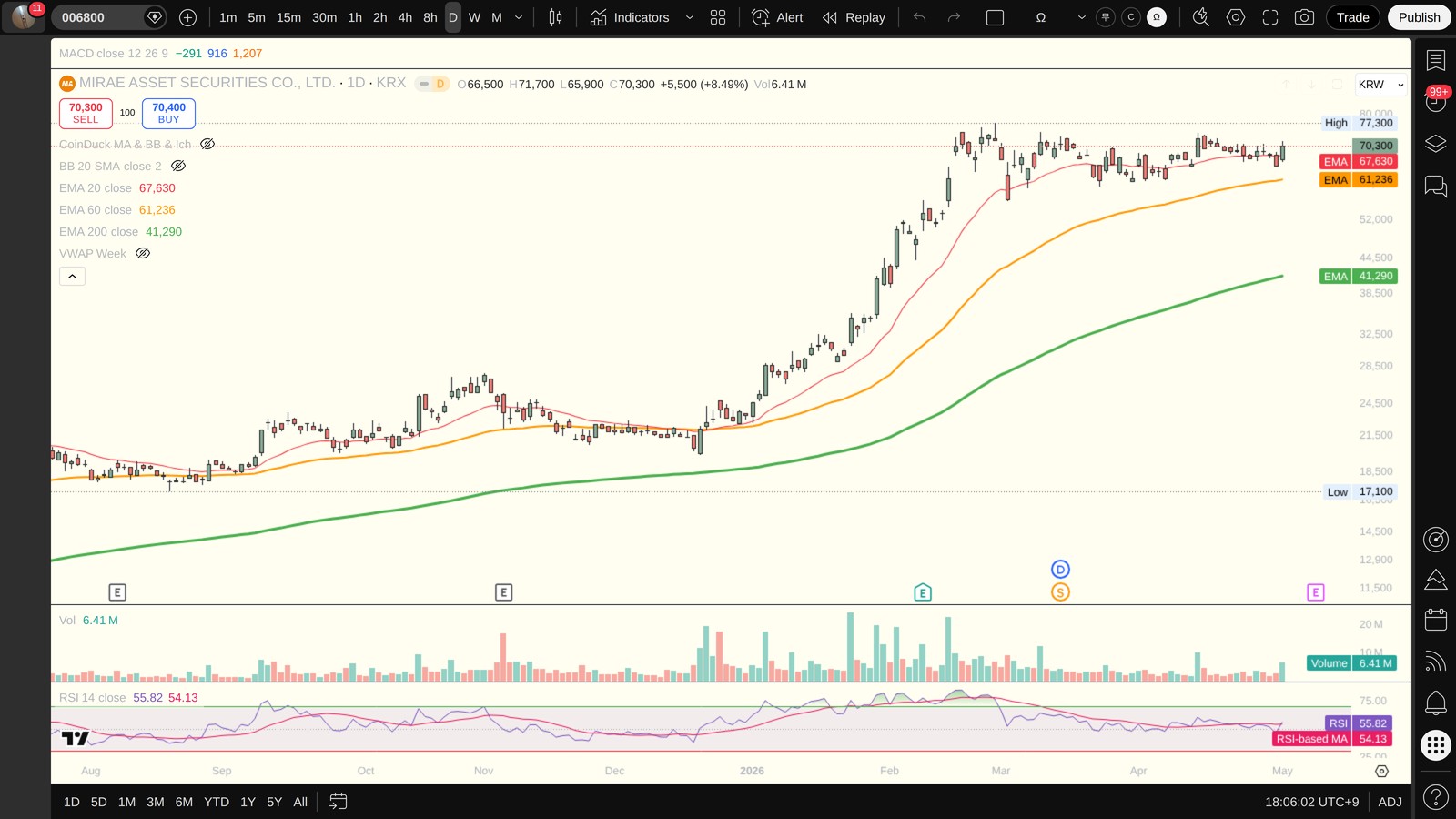Viewport: 1456px width, 819px height.
Task: Open the 18:06:02 UTC+9 timezone menu
Action: coord(1311,802)
